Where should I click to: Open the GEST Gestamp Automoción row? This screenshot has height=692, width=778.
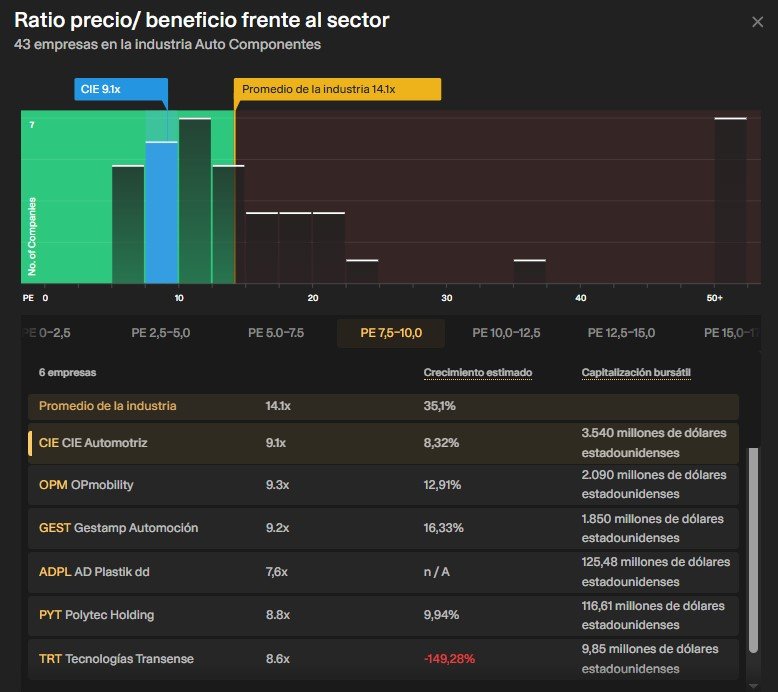(383, 528)
